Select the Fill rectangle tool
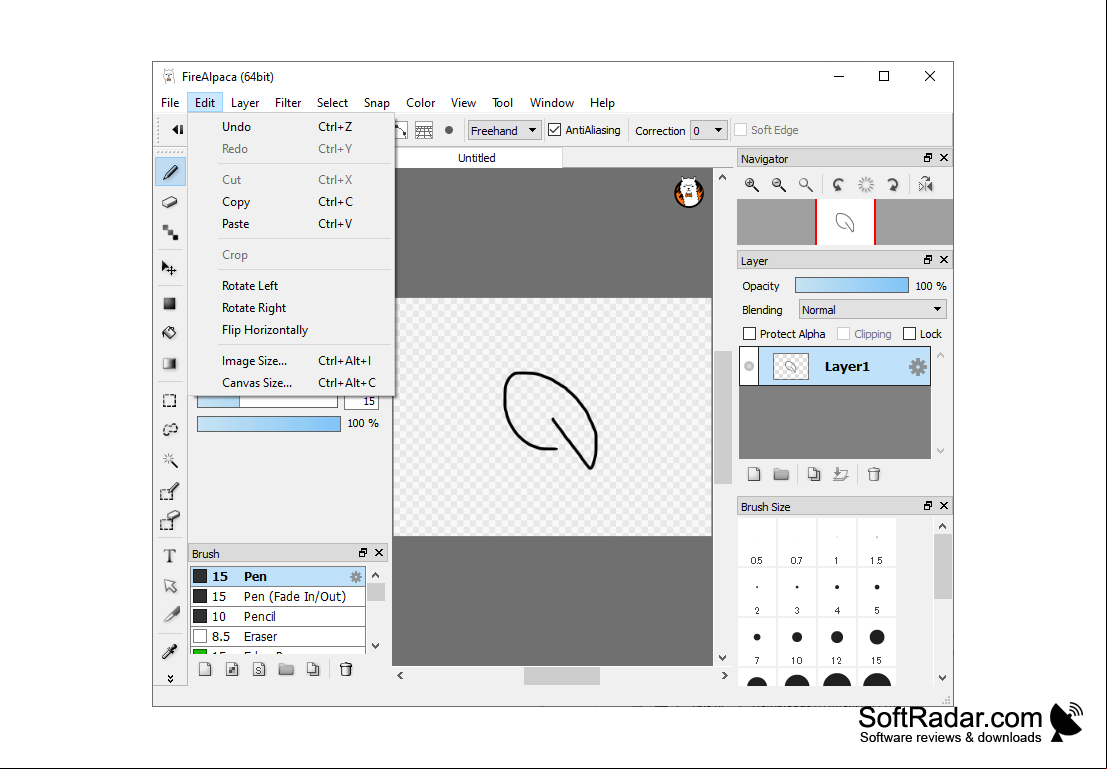The width and height of the screenshot is (1107, 769). click(x=170, y=304)
